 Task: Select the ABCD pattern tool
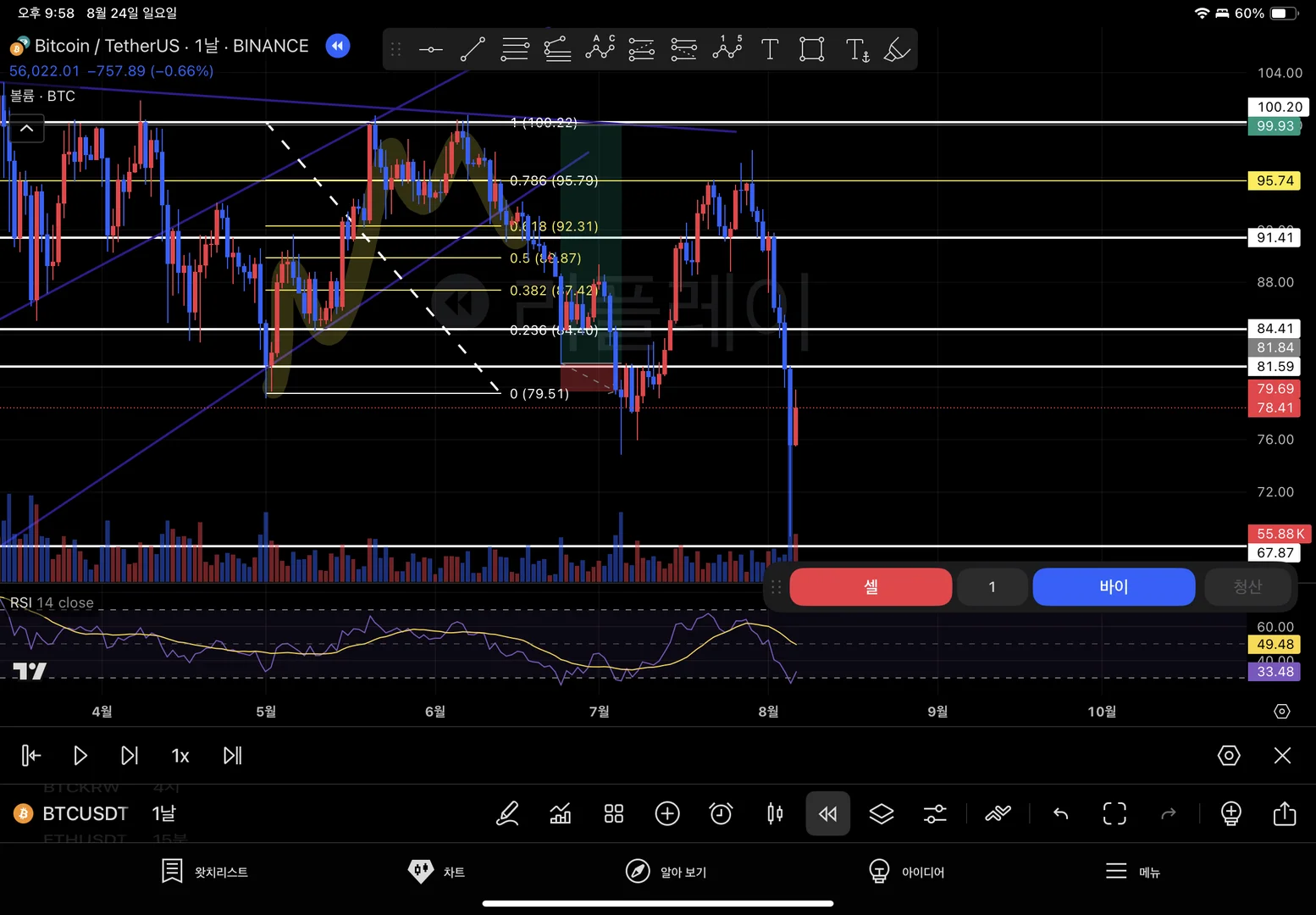(600, 49)
